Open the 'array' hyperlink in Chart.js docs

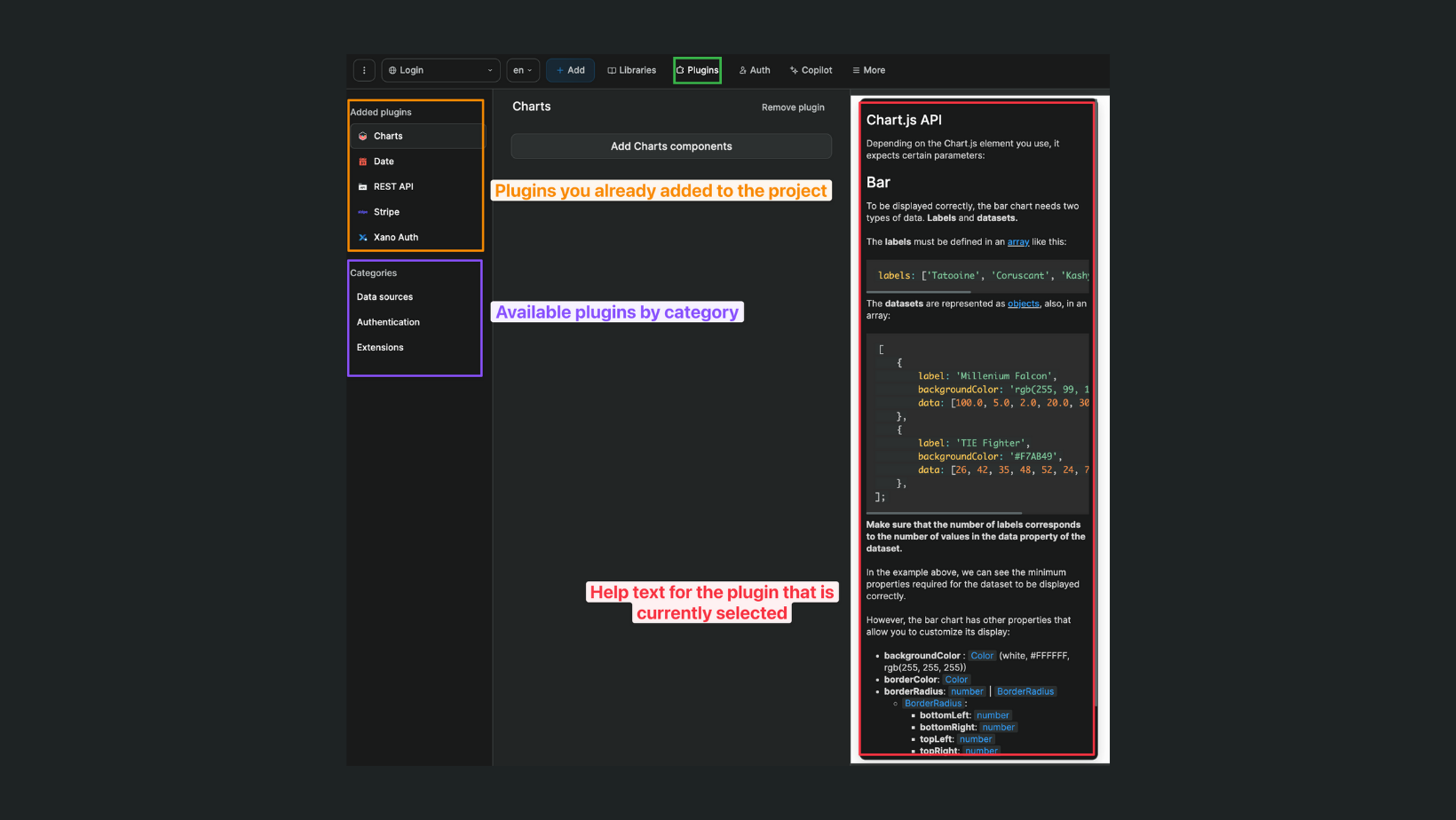pos(1017,241)
